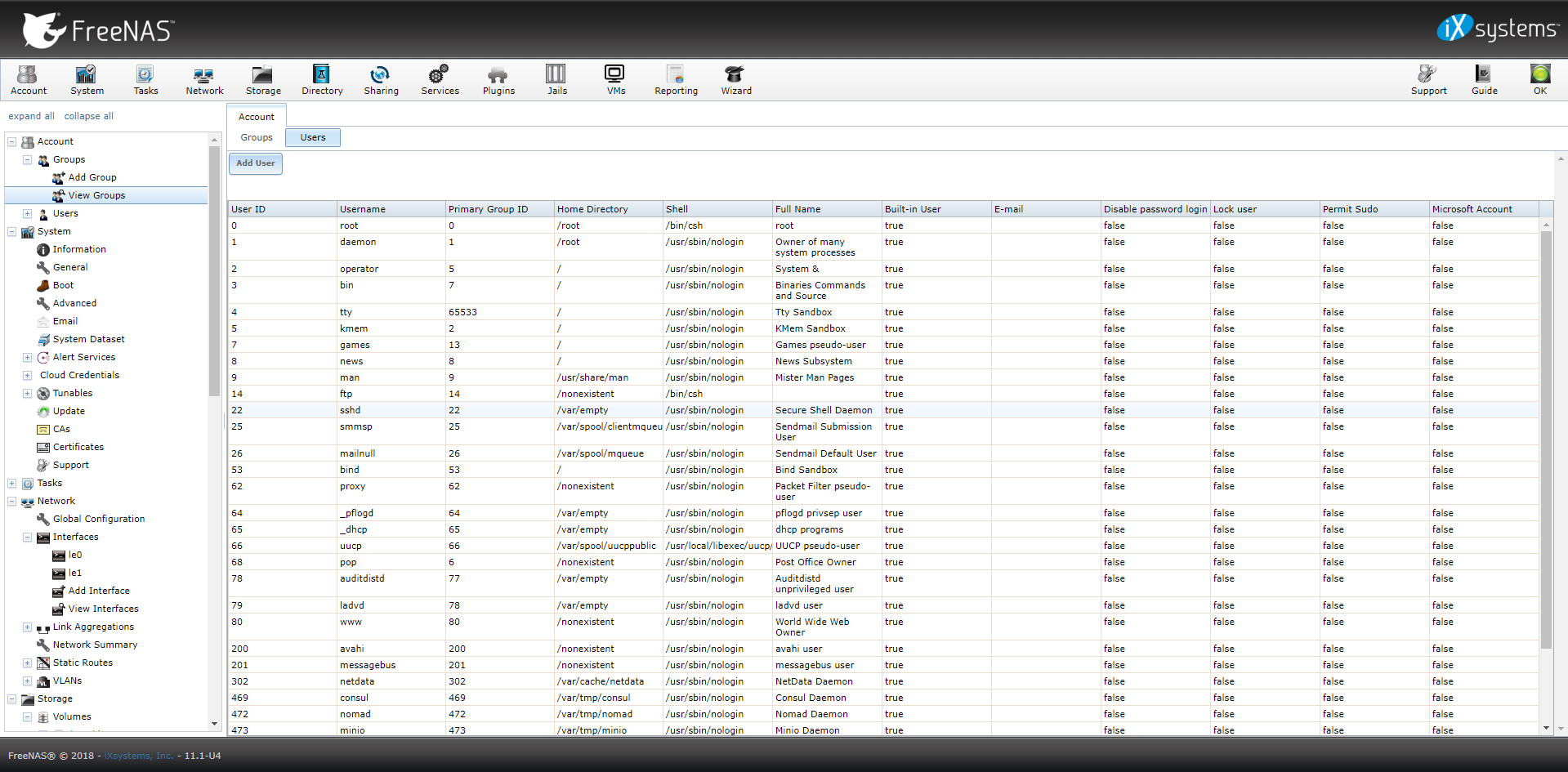Open the Plugins toolbar icon

coord(498,80)
